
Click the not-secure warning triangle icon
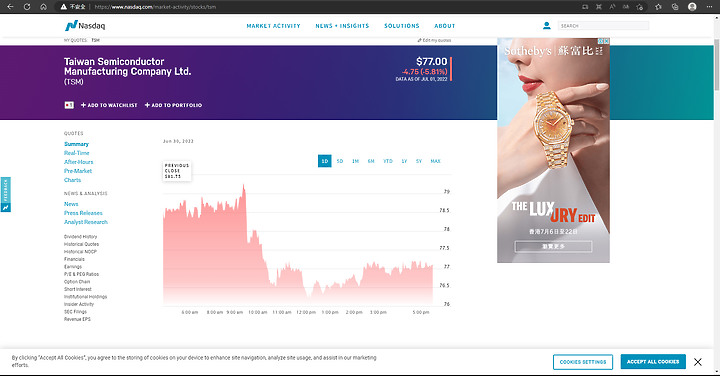point(63,7)
